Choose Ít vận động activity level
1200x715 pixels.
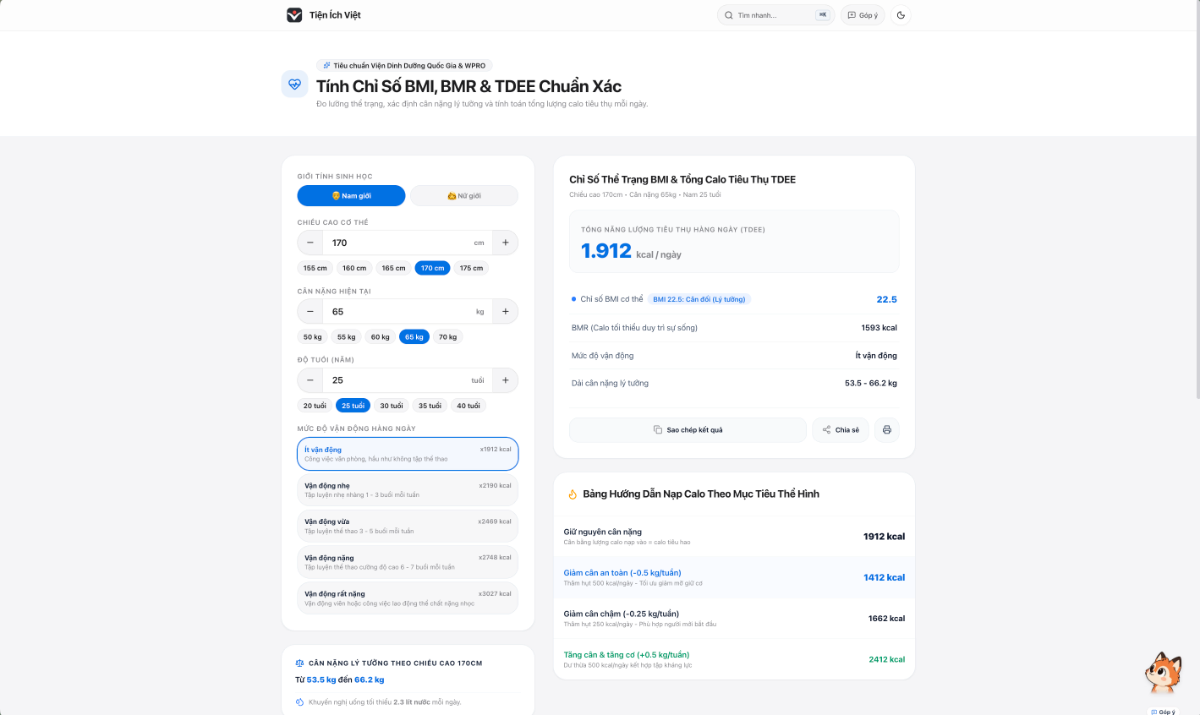(408, 454)
